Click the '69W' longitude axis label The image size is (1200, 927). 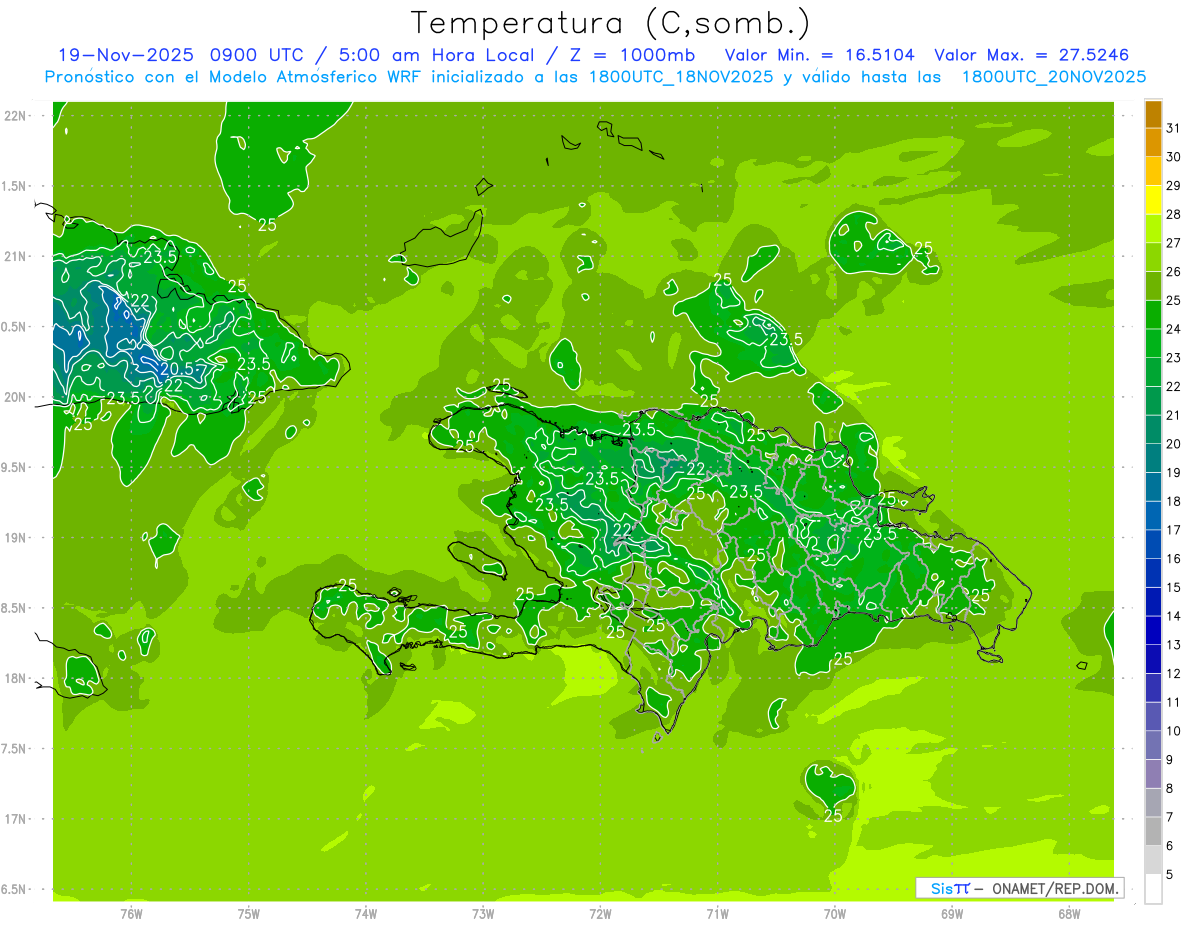click(952, 913)
